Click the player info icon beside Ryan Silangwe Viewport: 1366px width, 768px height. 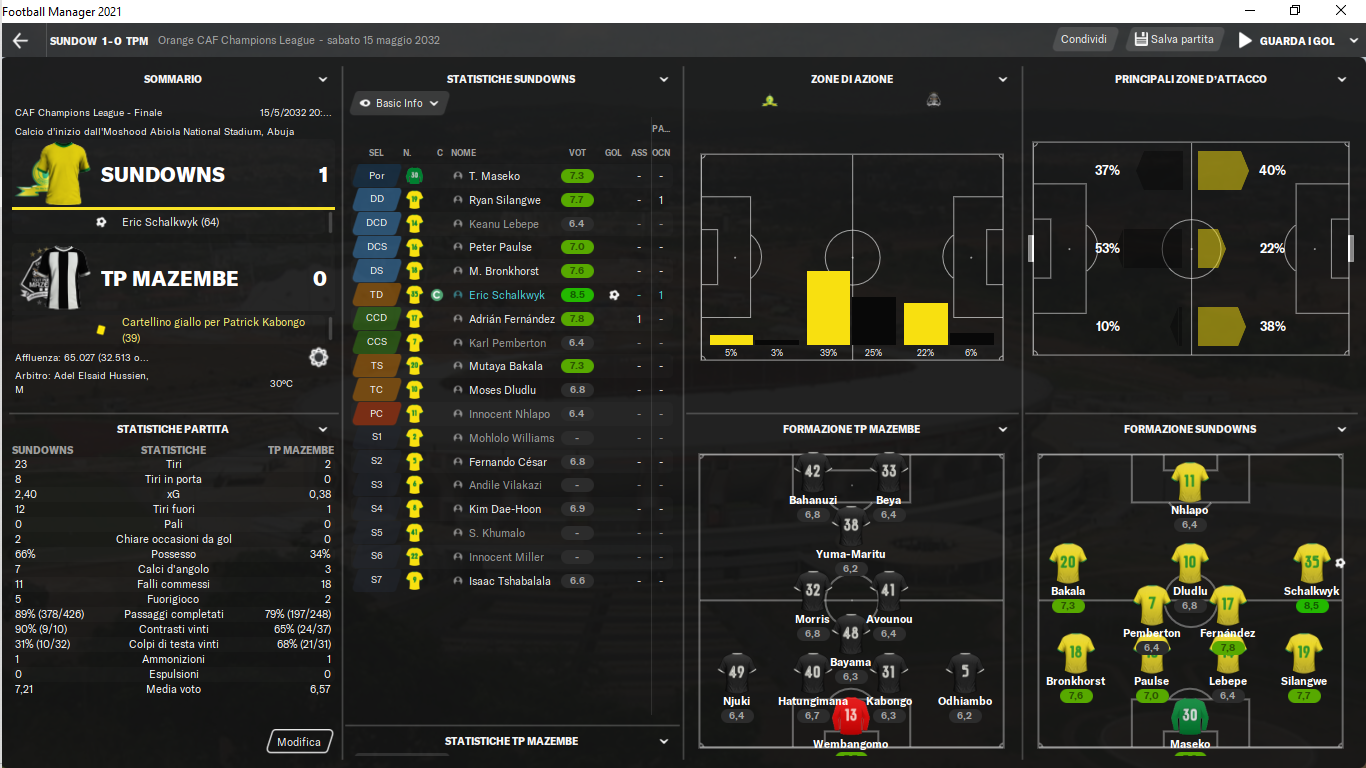pyautogui.click(x=458, y=200)
